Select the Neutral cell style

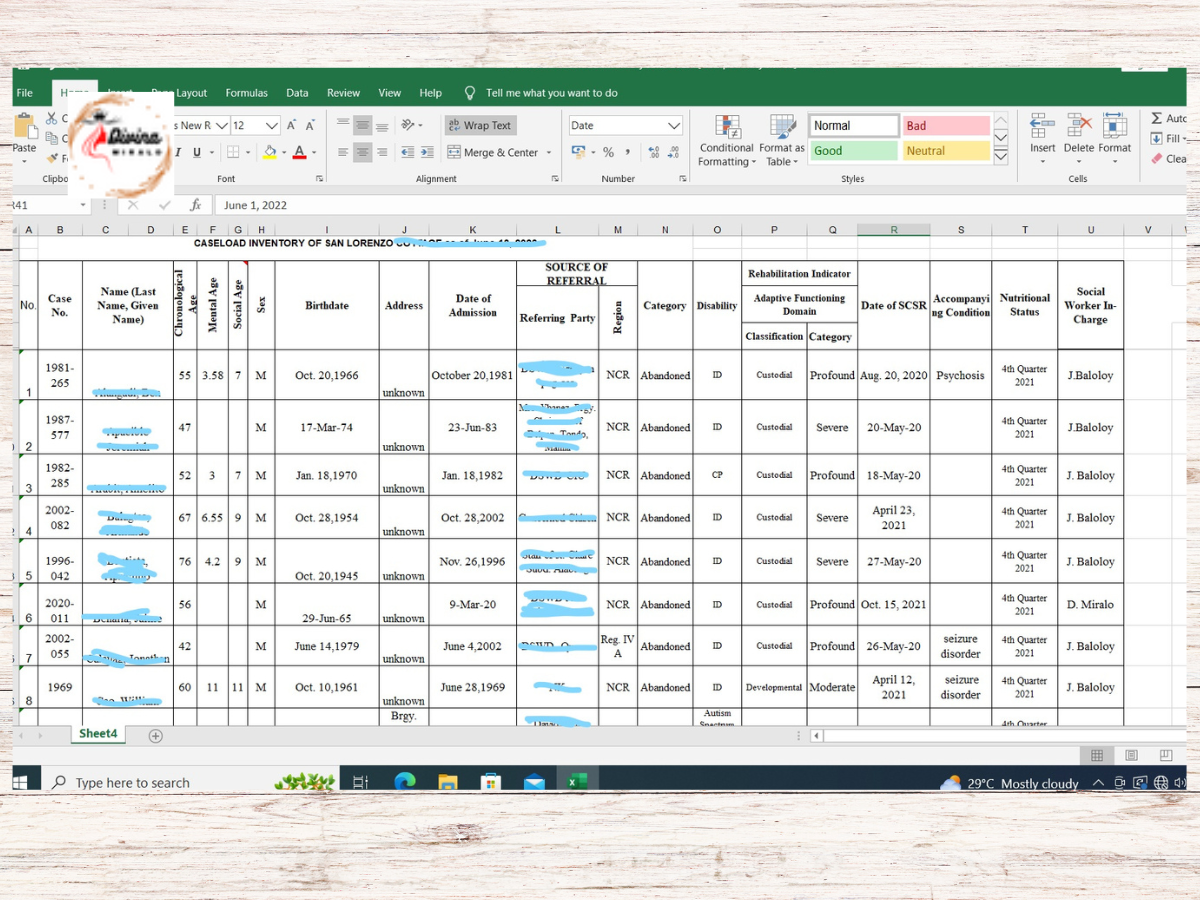[x=946, y=151]
